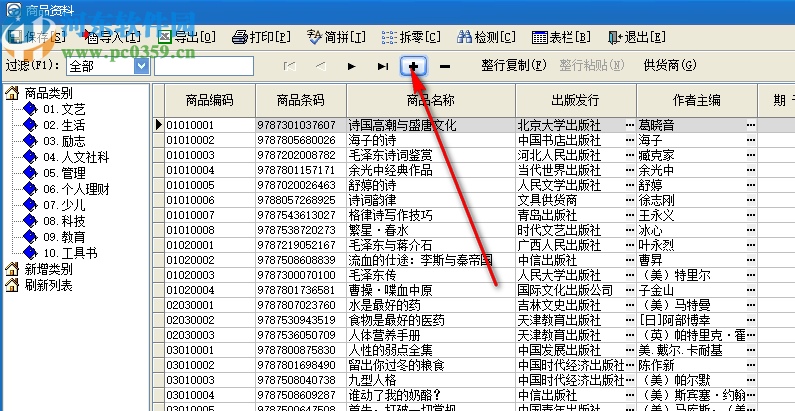This screenshot has height=411, width=795.
Task: Click 新增类别 in the tree
Action: pos(48,269)
